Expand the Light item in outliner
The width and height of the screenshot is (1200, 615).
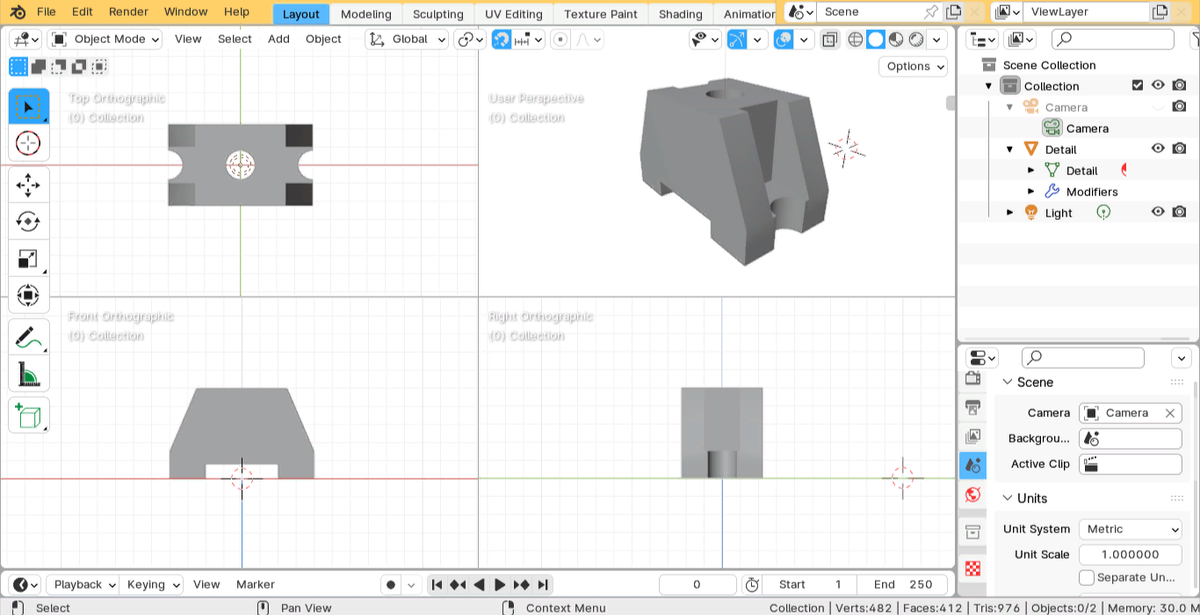(x=1010, y=212)
